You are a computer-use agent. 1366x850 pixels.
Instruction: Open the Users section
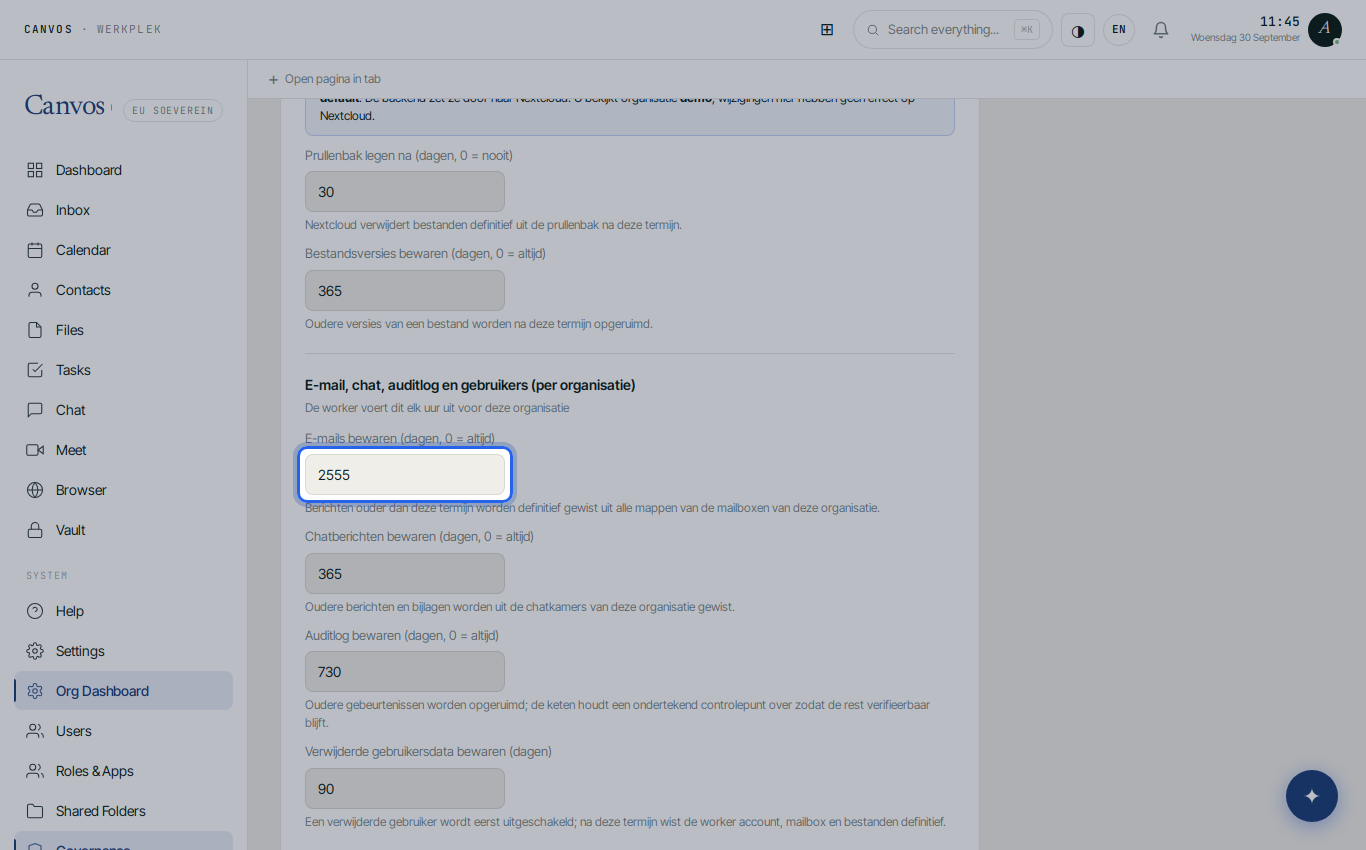[x=124, y=731]
